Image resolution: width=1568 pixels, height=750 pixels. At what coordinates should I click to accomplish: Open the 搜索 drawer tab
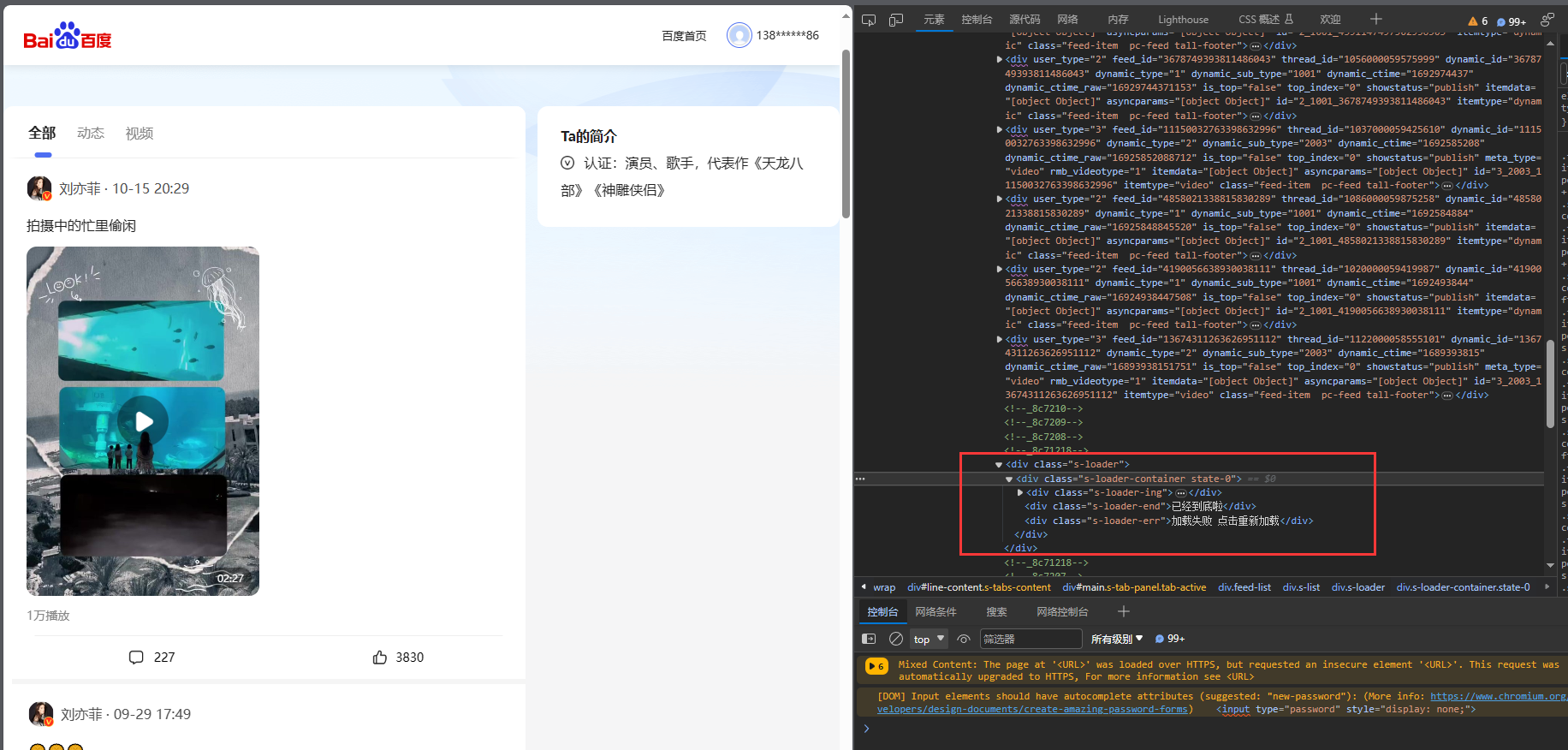point(996,612)
